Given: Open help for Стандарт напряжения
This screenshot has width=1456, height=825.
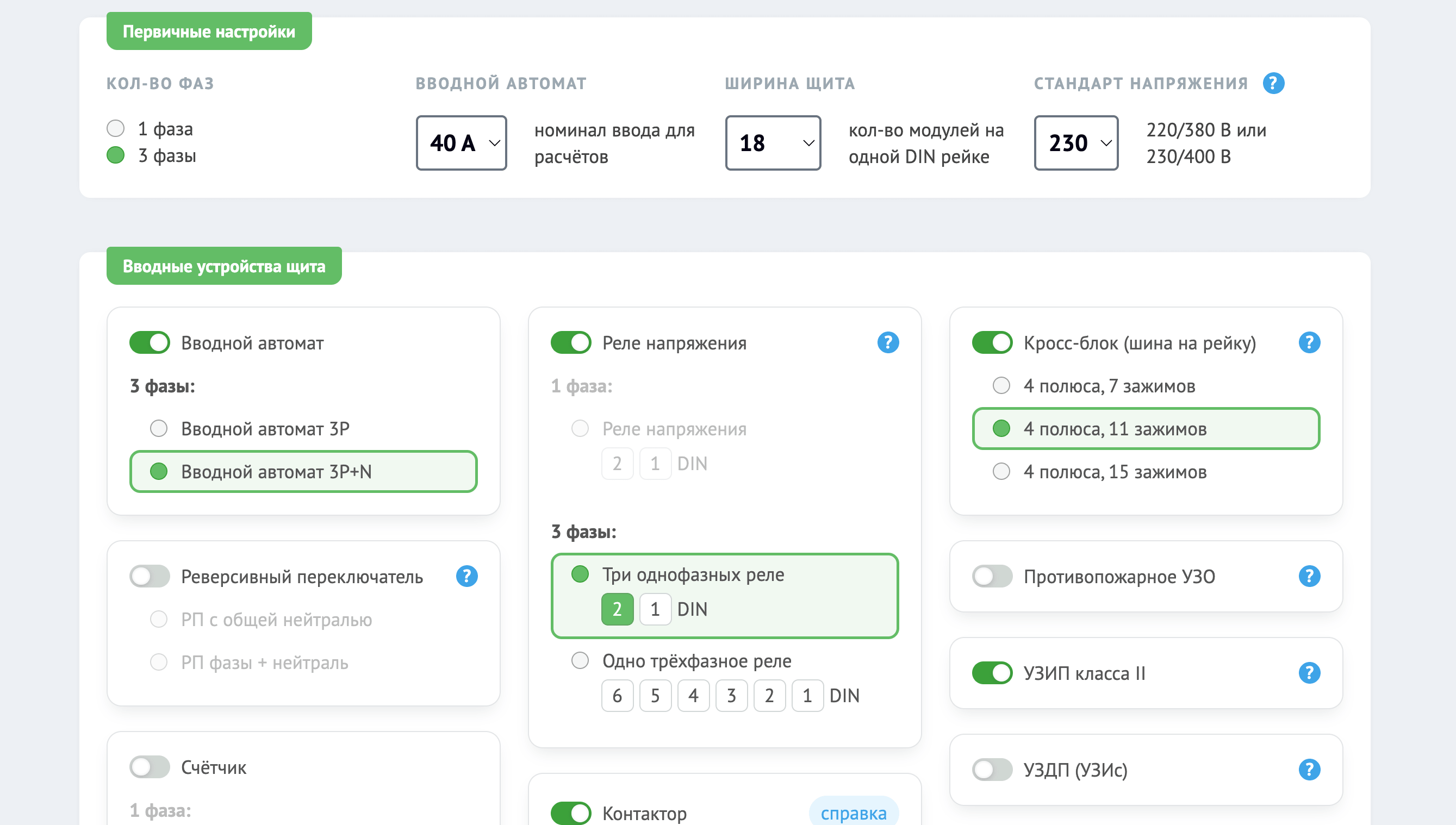Looking at the screenshot, I should (x=1273, y=83).
